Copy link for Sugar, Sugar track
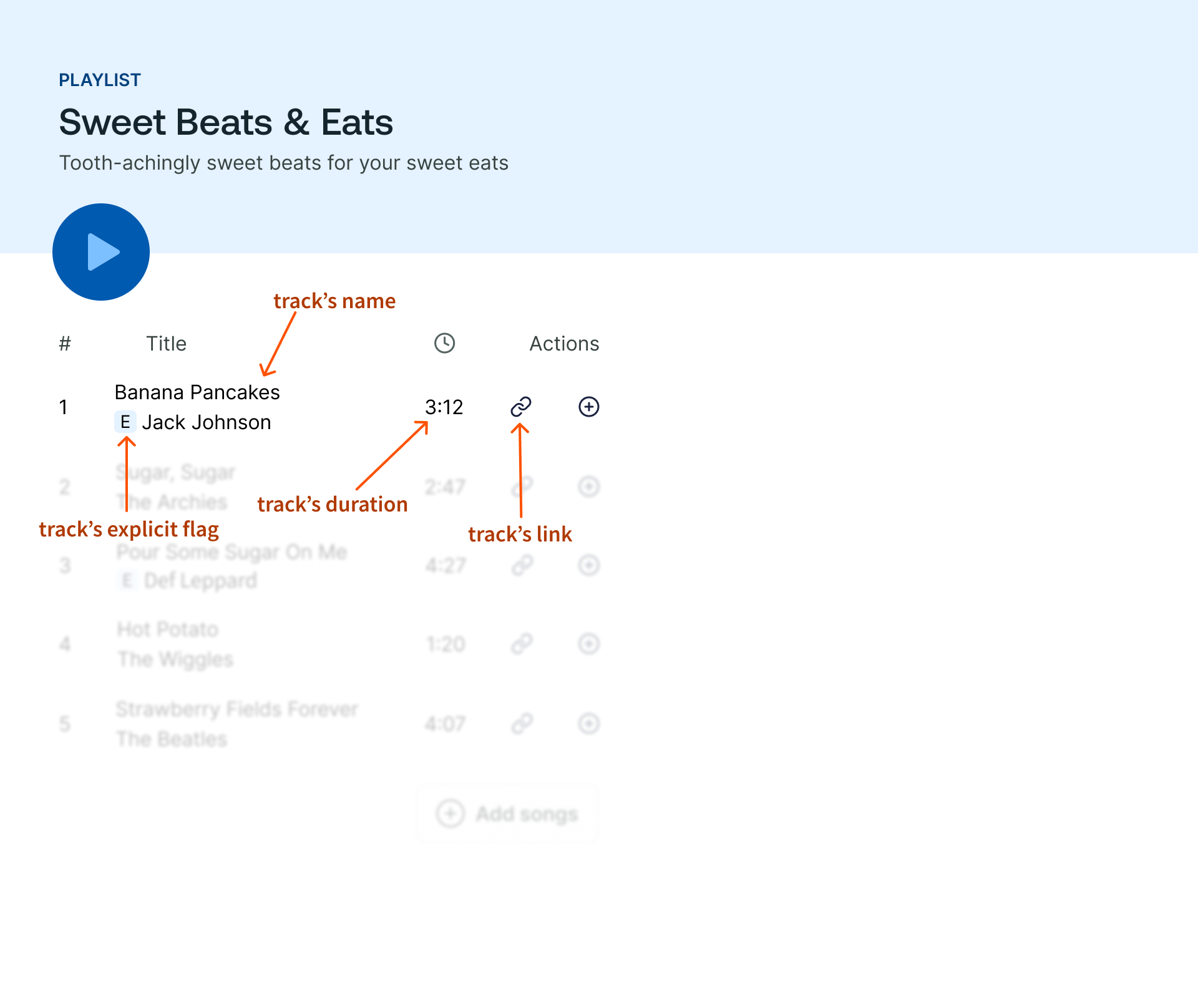Screen dimensions: 1198x1008 click(522, 487)
